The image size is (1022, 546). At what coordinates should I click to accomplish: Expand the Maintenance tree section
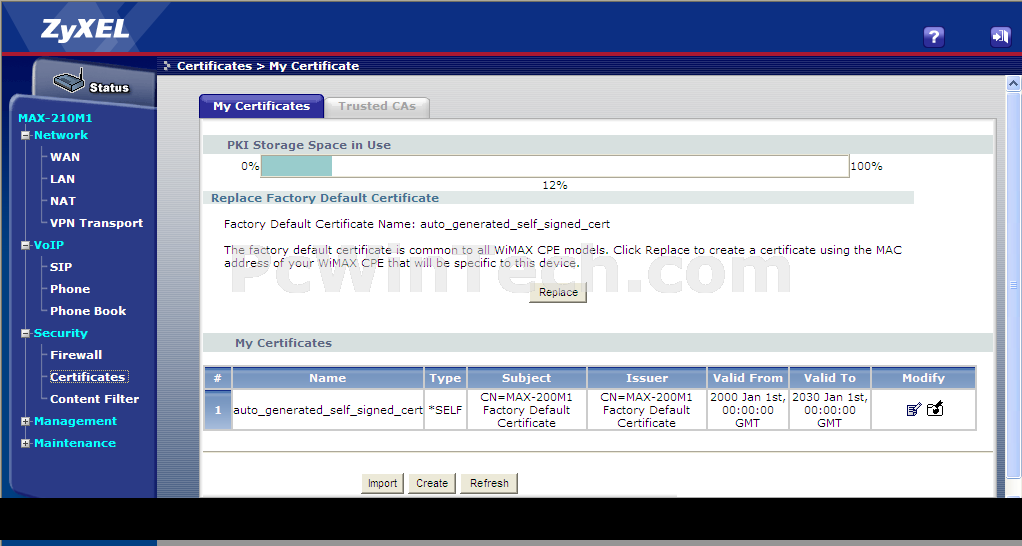pos(25,444)
